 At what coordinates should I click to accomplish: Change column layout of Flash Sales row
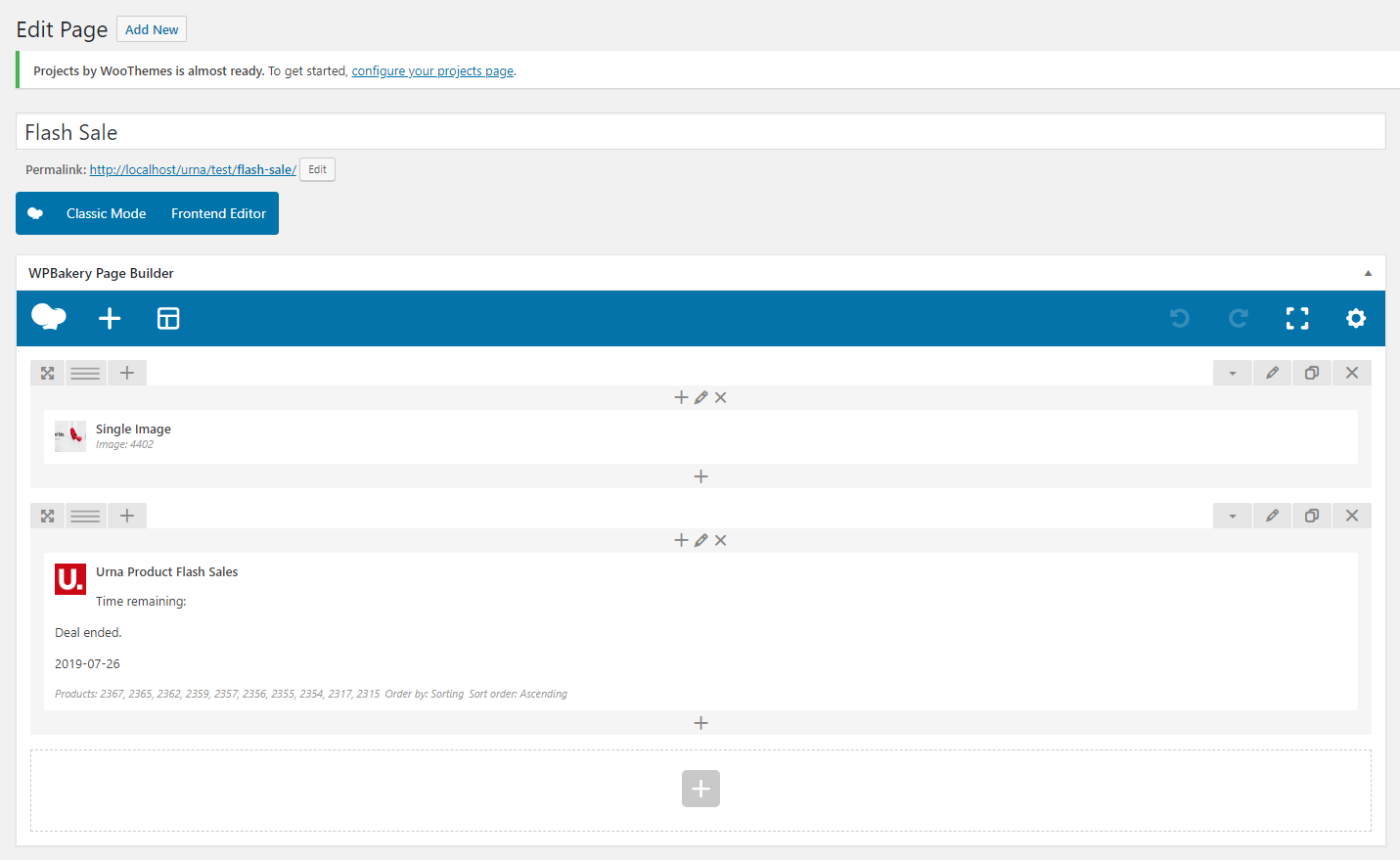[x=85, y=516]
